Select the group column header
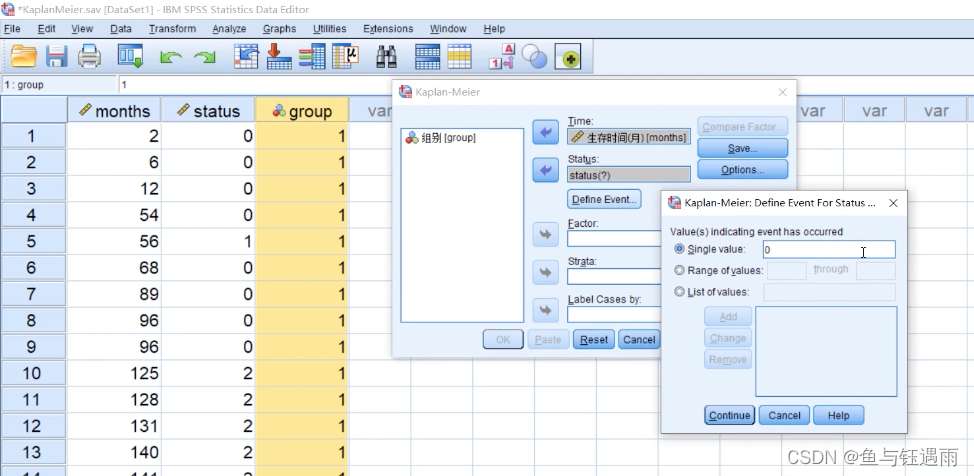 click(302, 111)
